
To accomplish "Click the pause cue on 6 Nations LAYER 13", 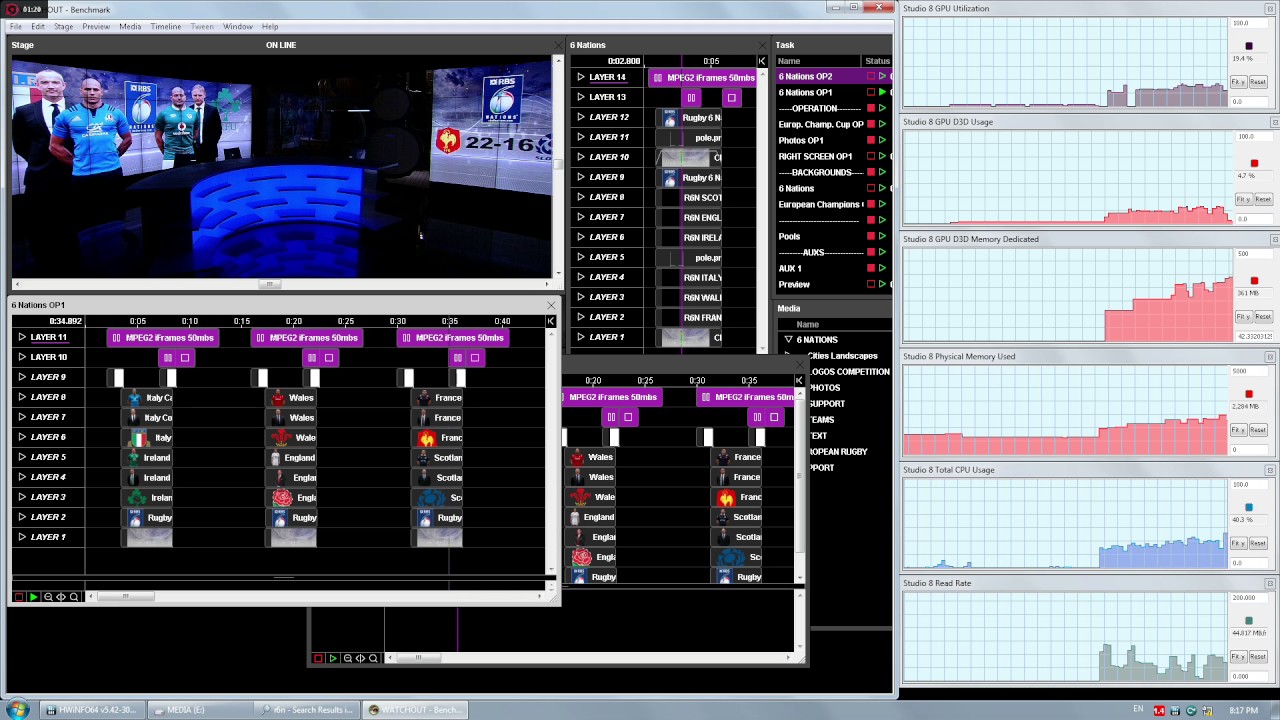I will click(691, 98).
